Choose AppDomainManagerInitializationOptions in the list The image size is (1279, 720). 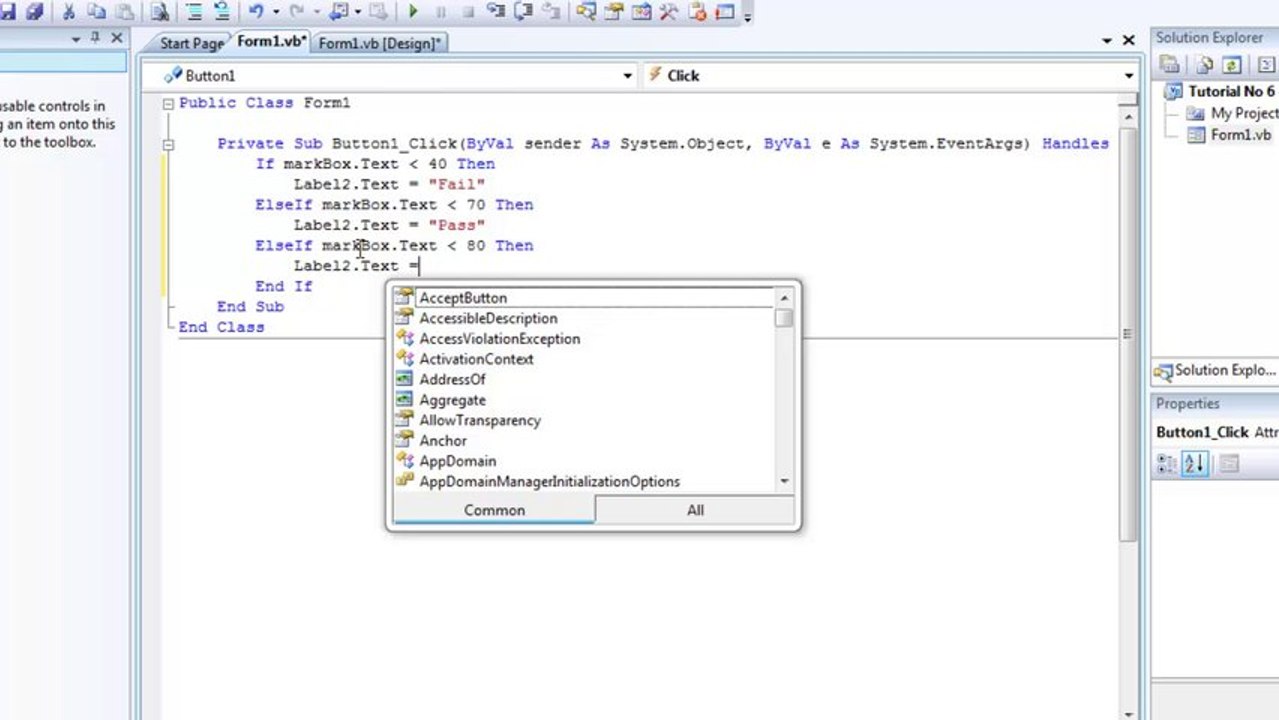point(583,482)
